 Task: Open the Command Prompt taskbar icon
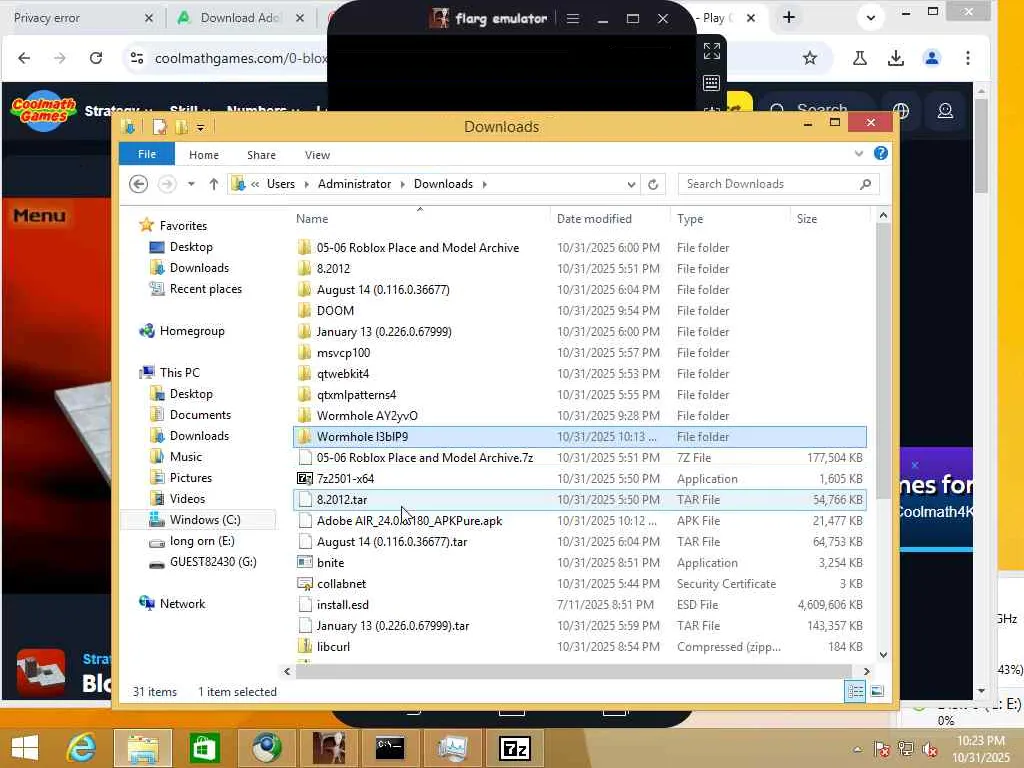point(390,748)
